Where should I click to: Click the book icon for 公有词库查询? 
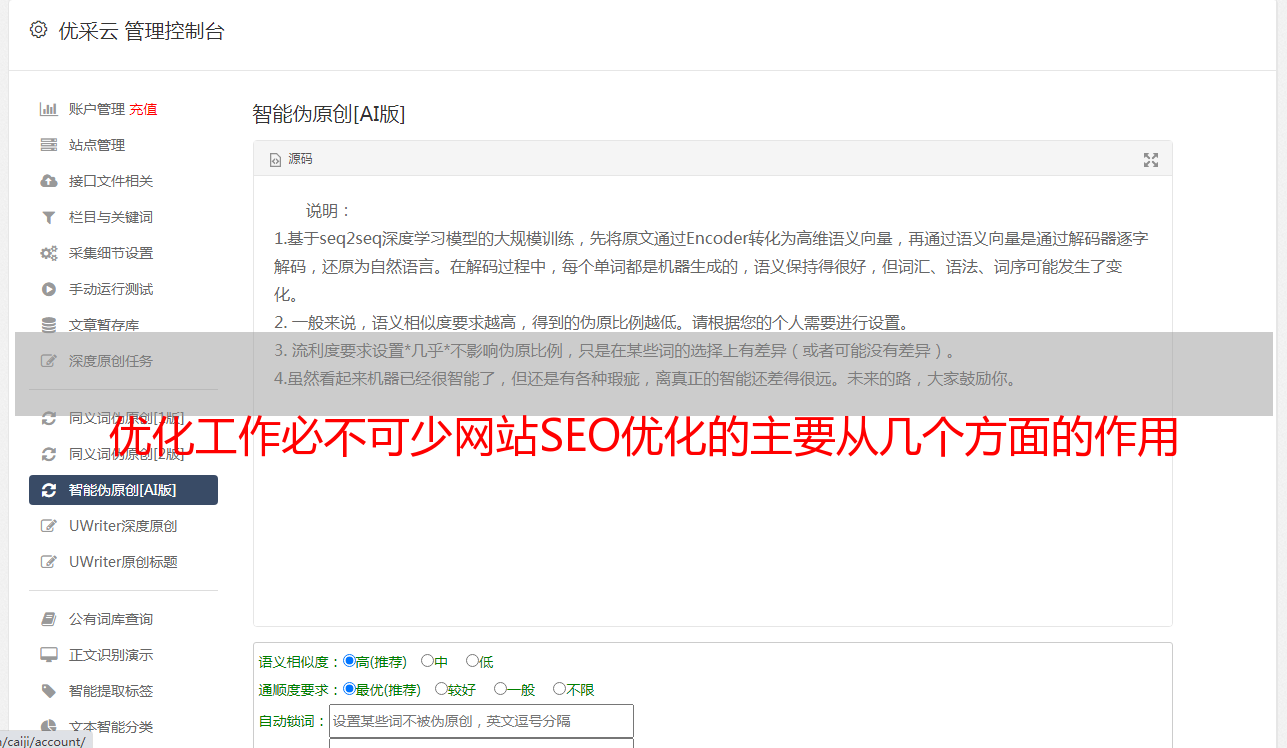[48, 619]
